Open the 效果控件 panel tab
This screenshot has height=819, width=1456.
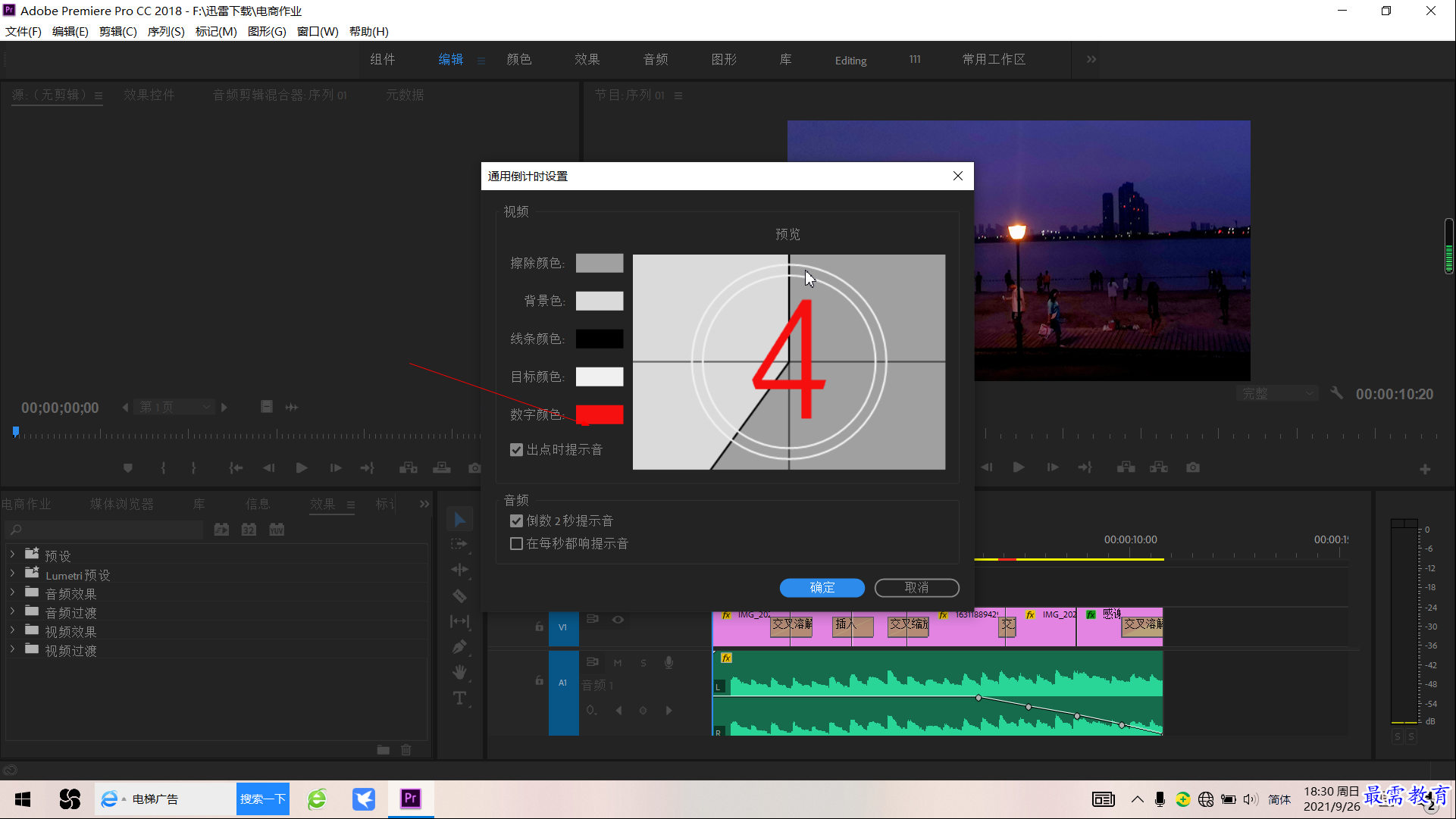(149, 95)
